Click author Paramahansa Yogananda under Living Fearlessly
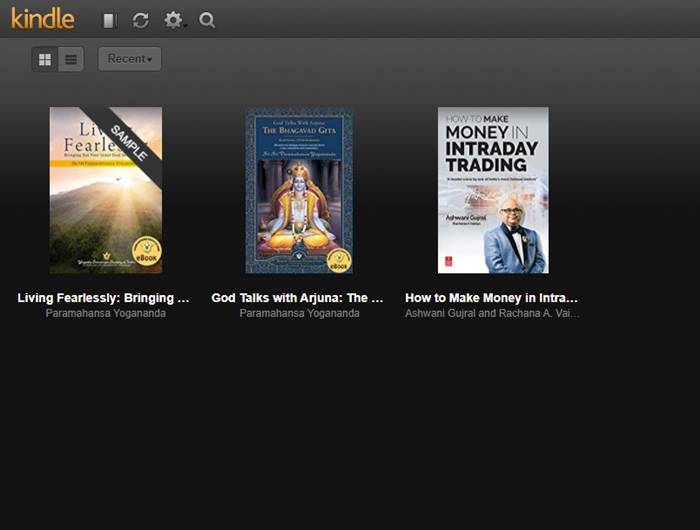700x530 pixels. click(106, 313)
